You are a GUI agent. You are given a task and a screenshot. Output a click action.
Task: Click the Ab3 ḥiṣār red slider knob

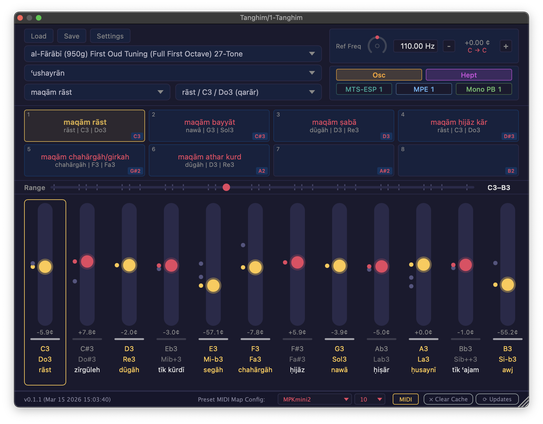tap(381, 267)
